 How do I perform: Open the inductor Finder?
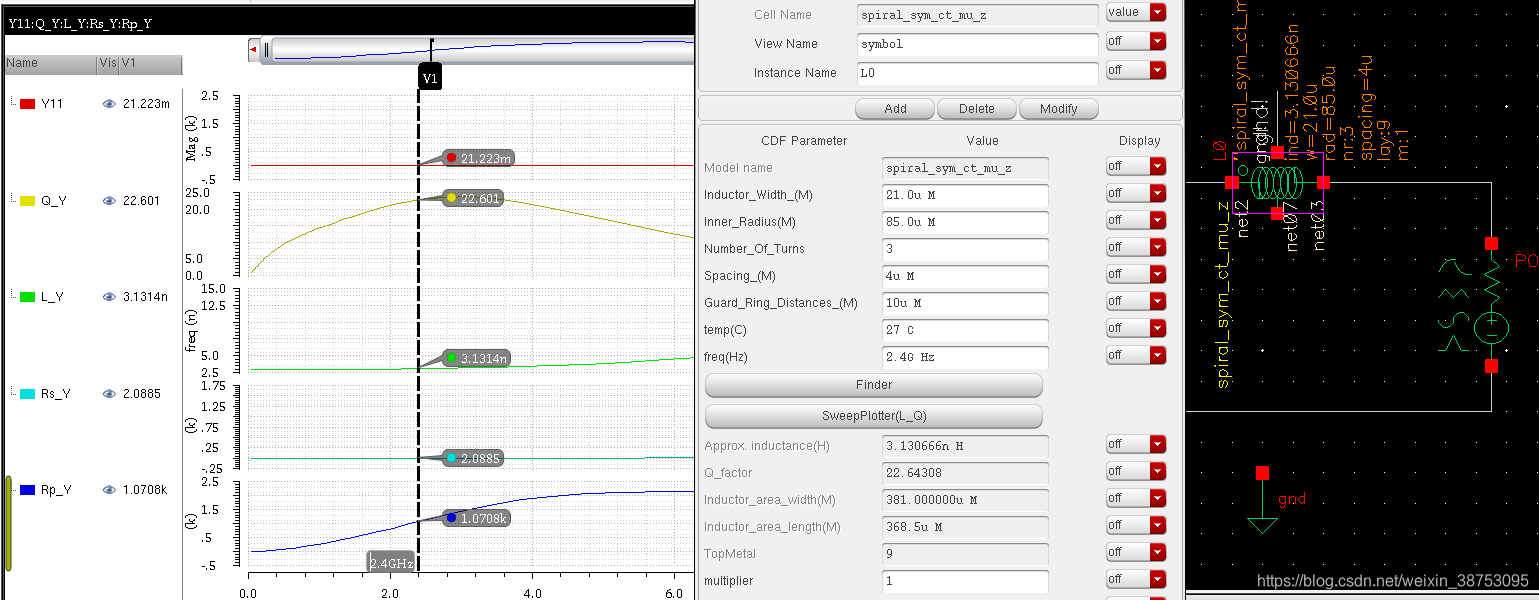click(x=874, y=385)
